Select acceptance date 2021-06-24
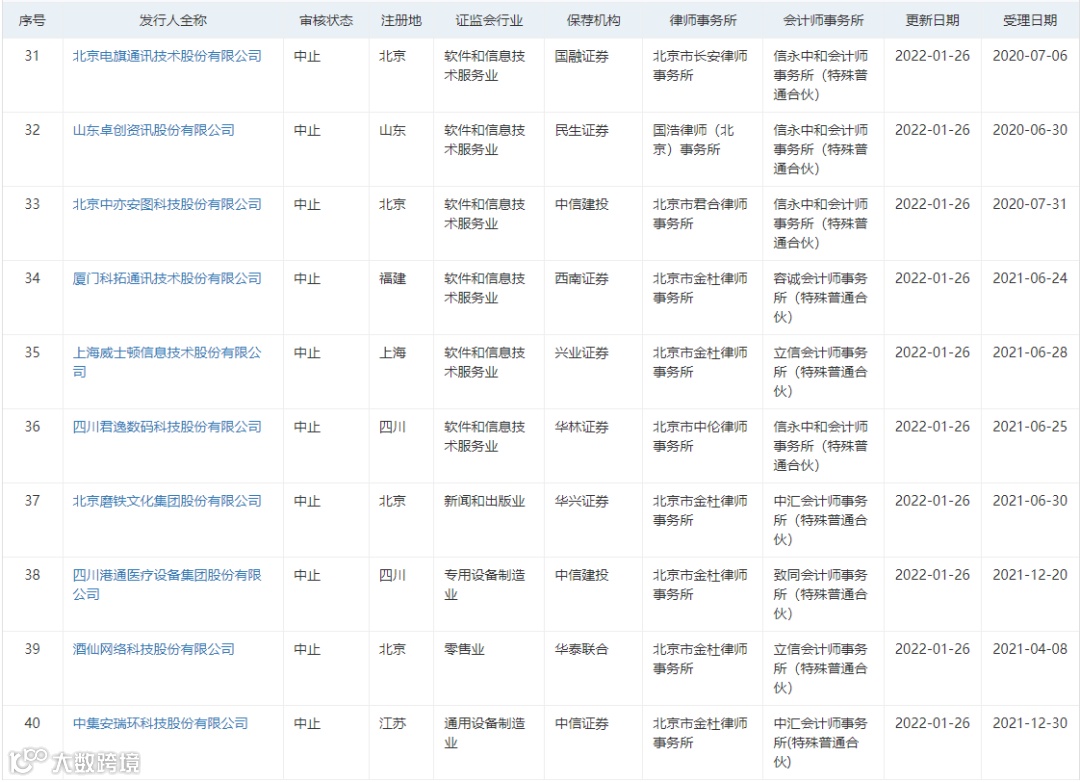Viewport: 1080px width, 782px height. pyautogui.click(x=1030, y=278)
